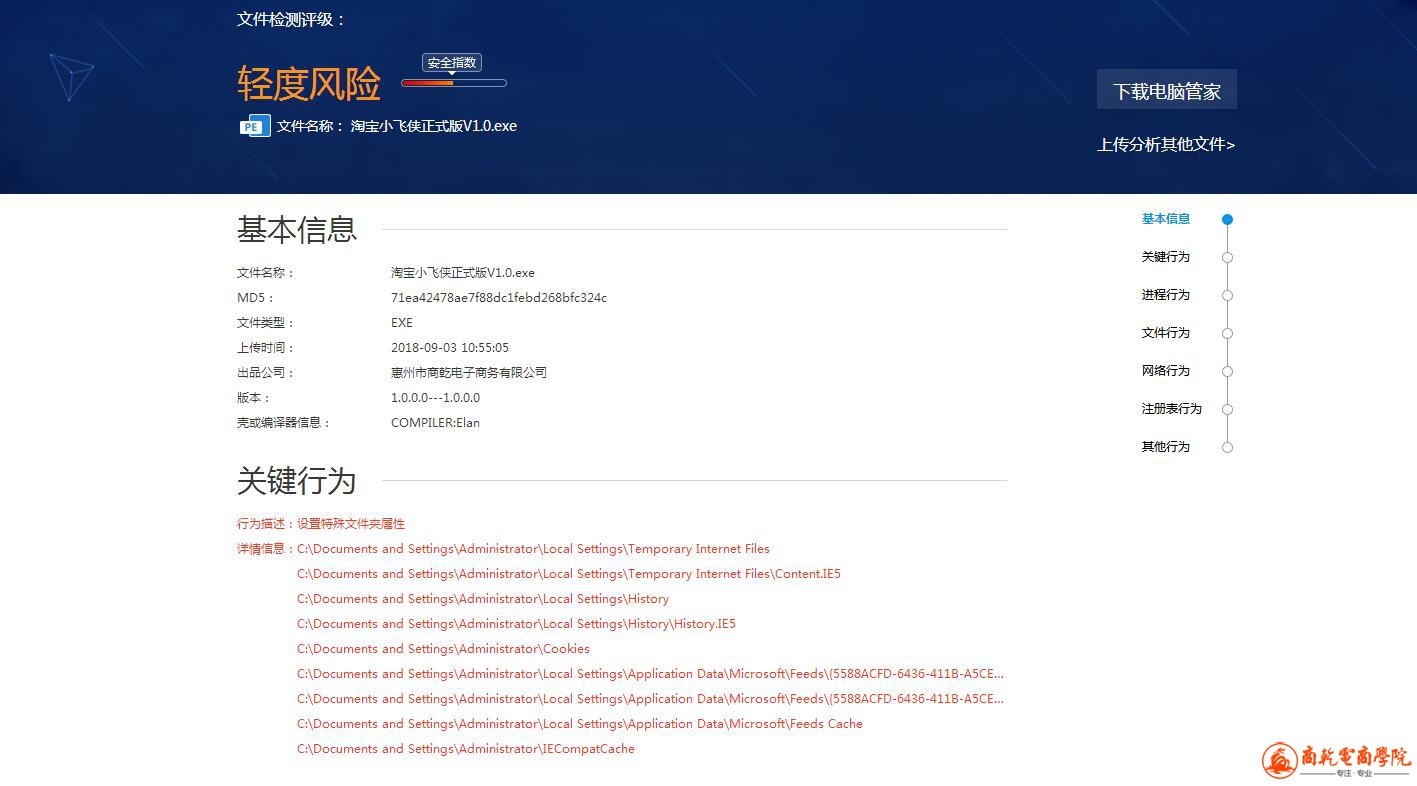Click the 商乾电商学院 watermark logo
The width and height of the screenshot is (1417, 786).
[x=1336, y=760]
